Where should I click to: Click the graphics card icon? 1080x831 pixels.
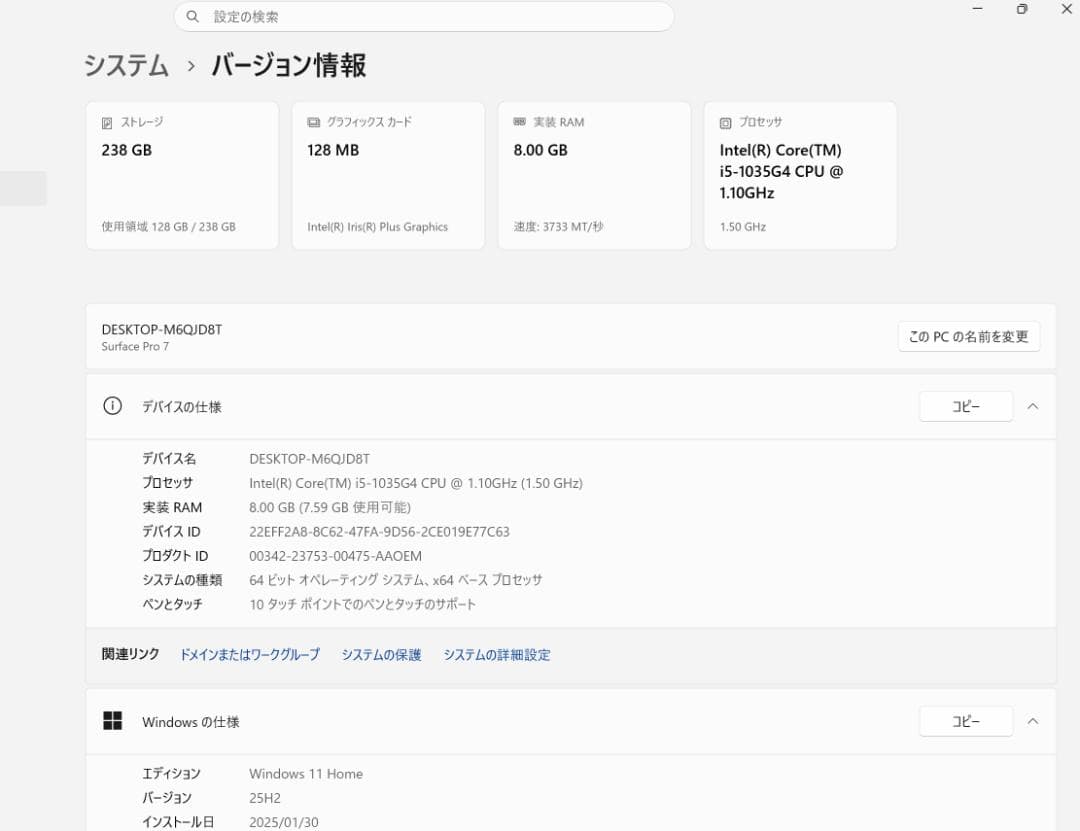click(x=313, y=123)
